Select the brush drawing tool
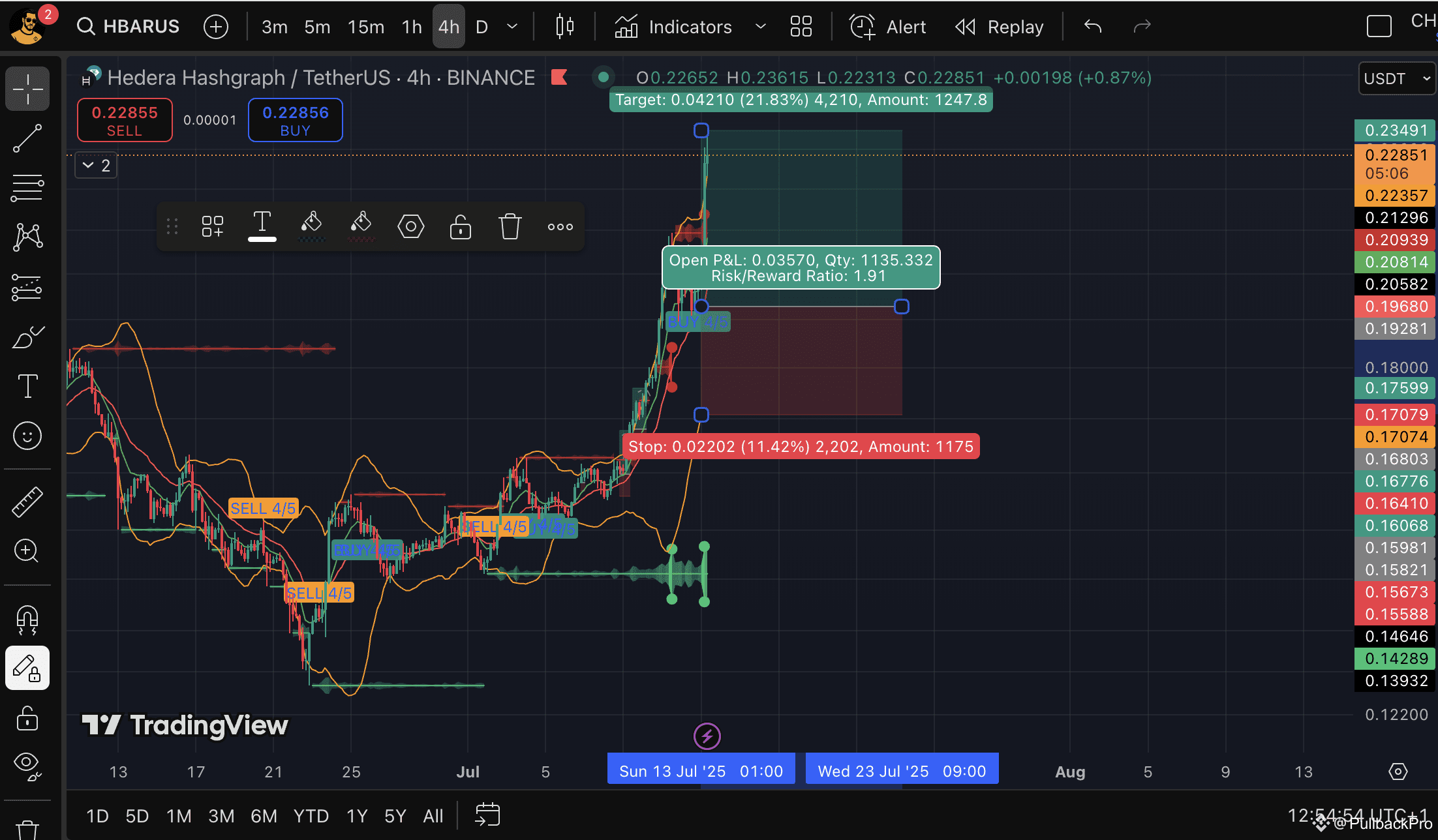 pos(27,337)
